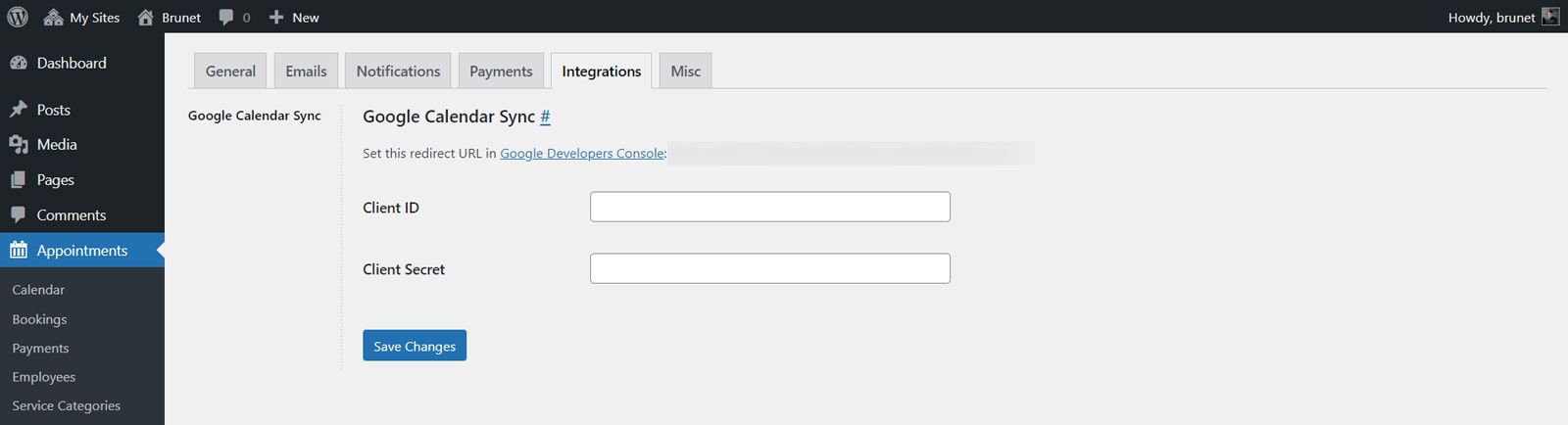Open the WordPress logo menu
Screen dimensions: 1568x425
(x=18, y=17)
